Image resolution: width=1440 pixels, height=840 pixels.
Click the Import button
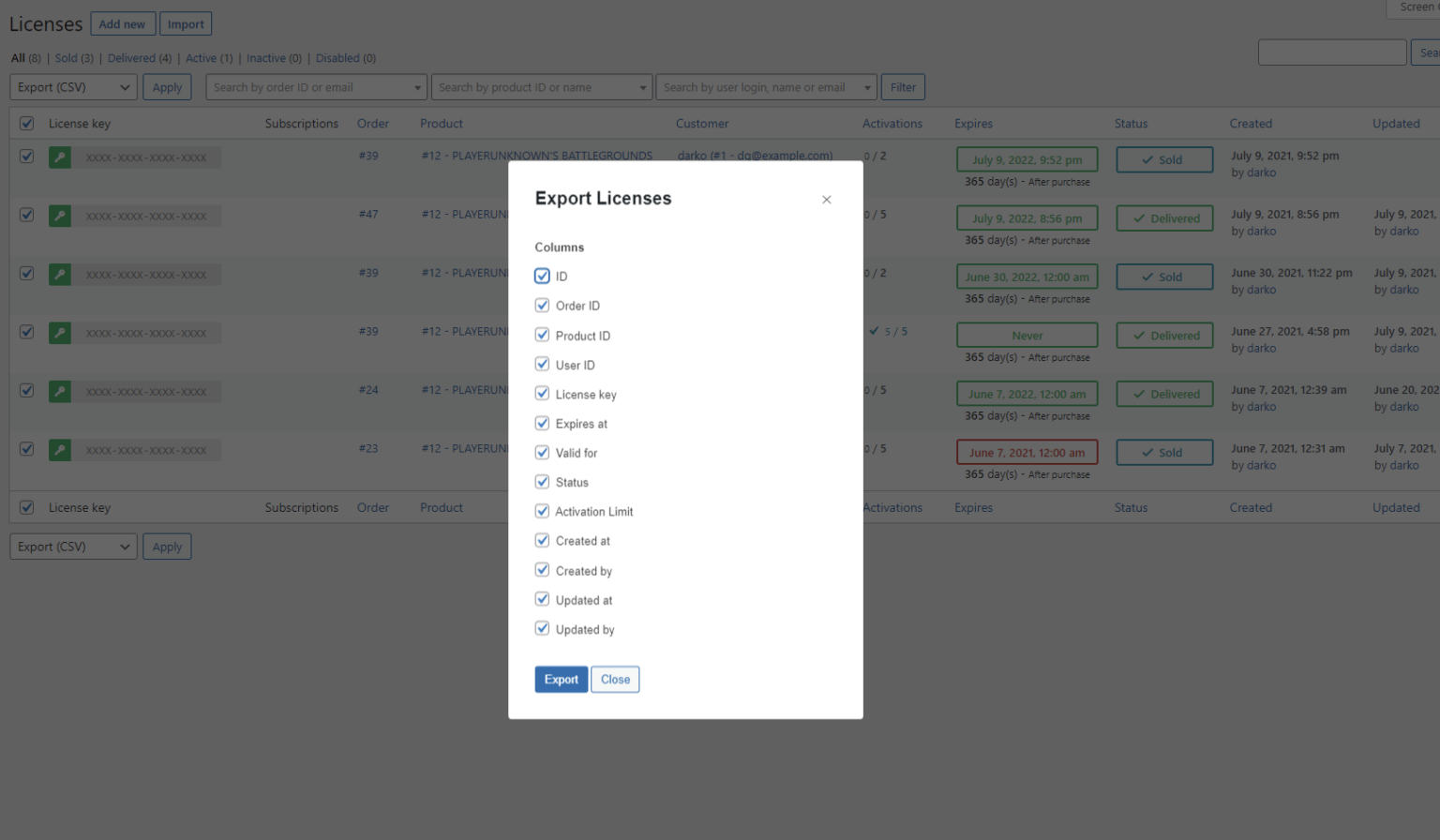186,24
